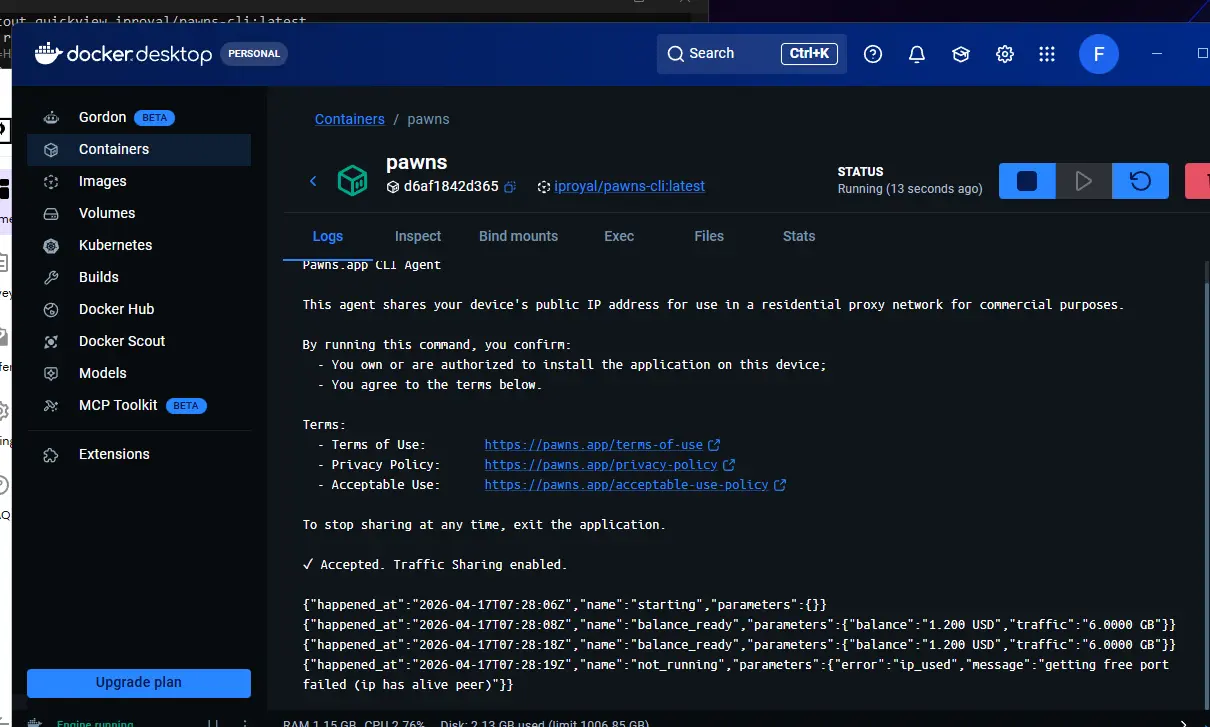
Task: Restart the pawns container
Action: [x=1140, y=181]
